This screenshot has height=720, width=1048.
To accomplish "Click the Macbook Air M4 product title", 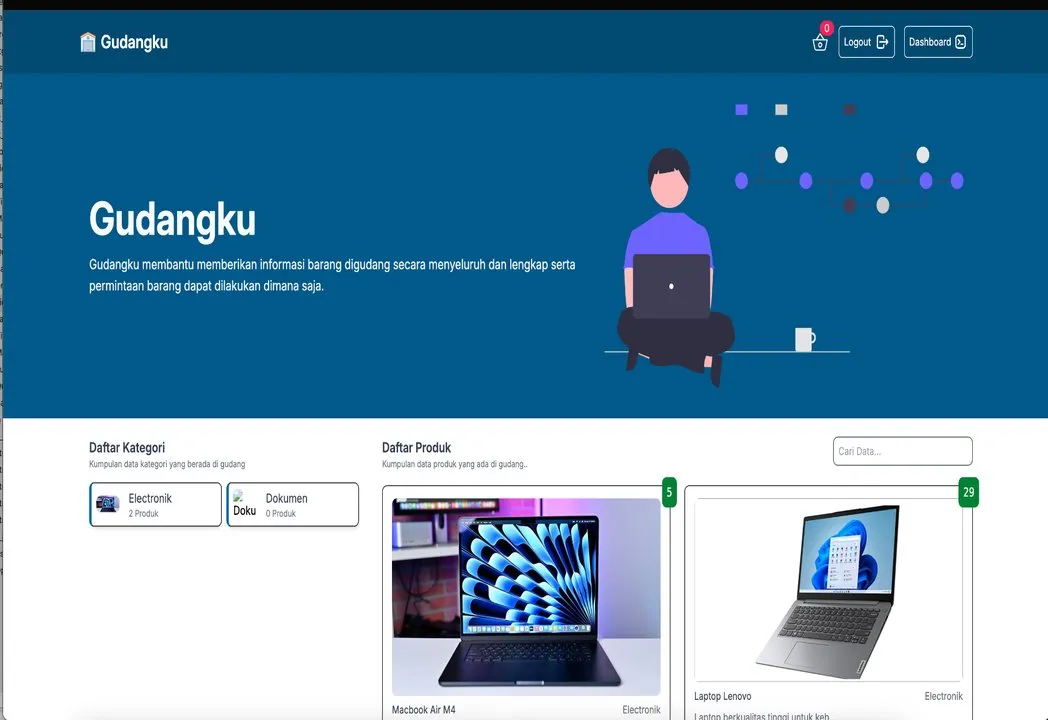I will [x=424, y=709].
